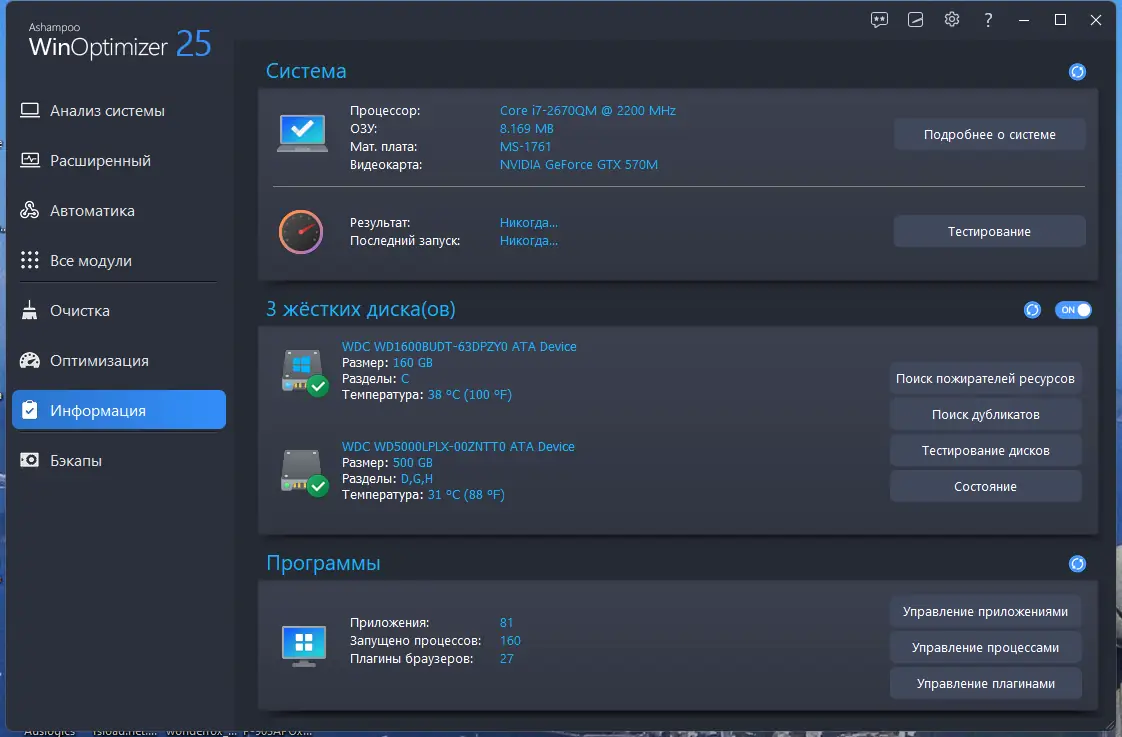Refresh the hard disks section
The image size is (1122, 737).
coord(1032,310)
